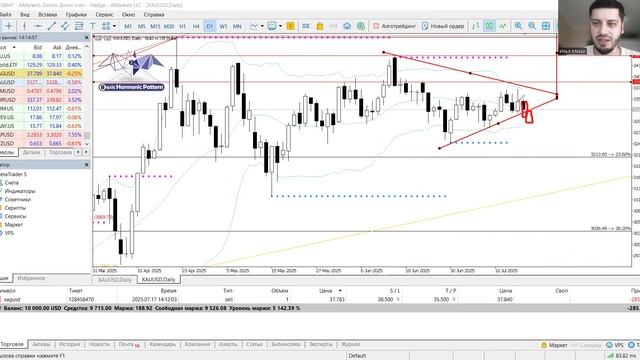The width and height of the screenshot is (640, 360).
Task: Zoom out the chart
Action: tap(532, 26)
